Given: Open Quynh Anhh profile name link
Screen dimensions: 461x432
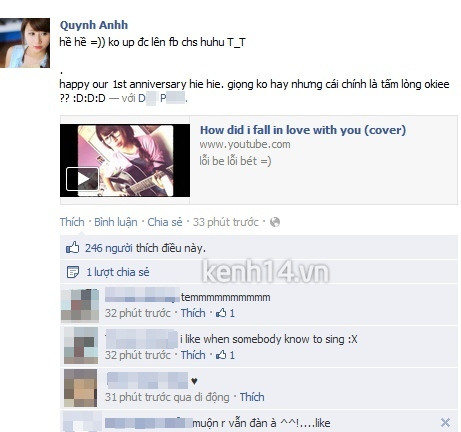Looking at the screenshot, I should pos(94,25).
